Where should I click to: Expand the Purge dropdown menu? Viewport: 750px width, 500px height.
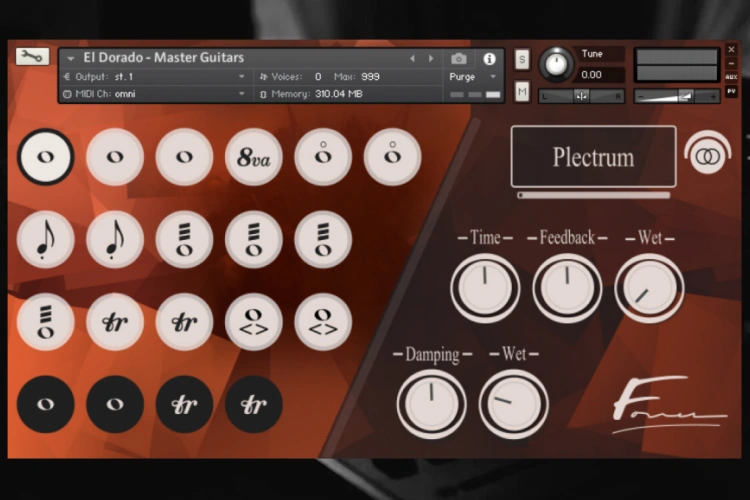click(473, 76)
